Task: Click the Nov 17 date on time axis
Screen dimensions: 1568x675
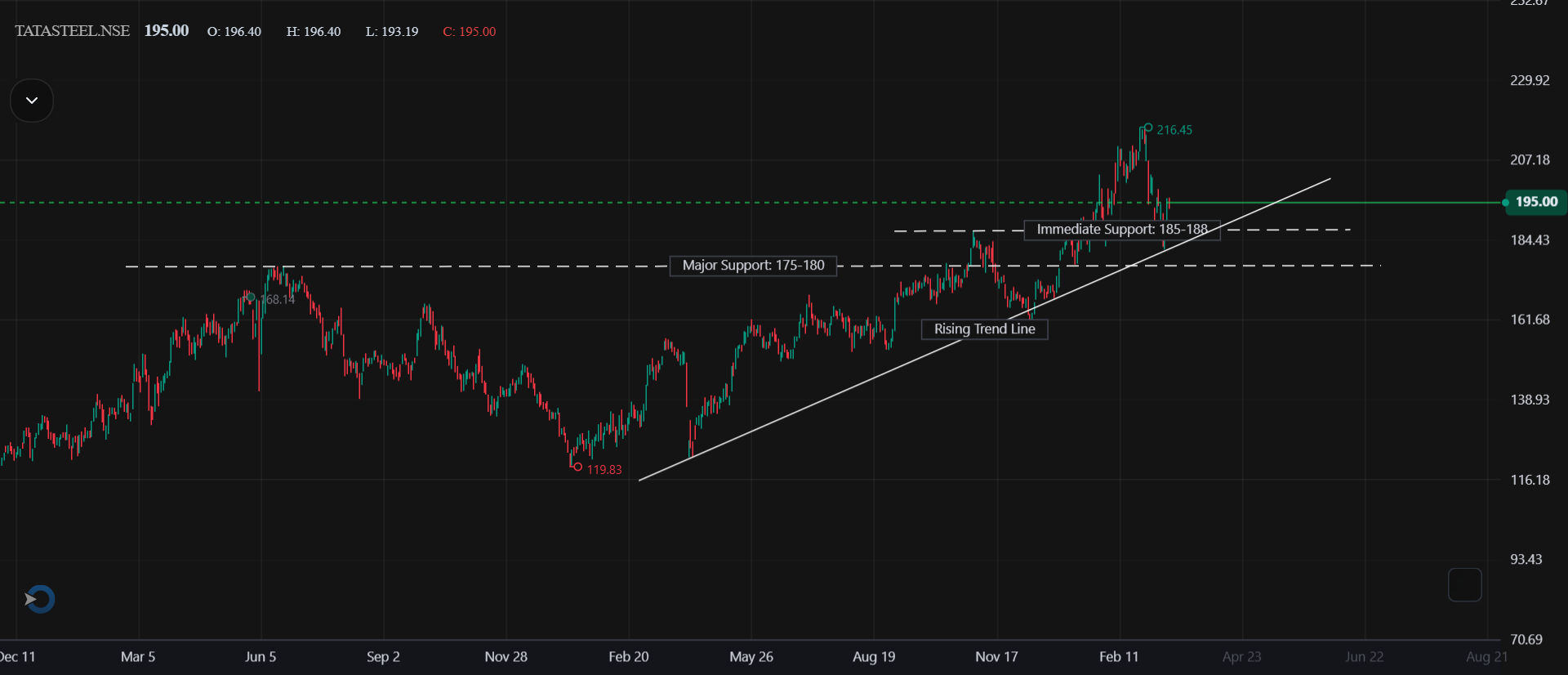Action: (x=996, y=657)
